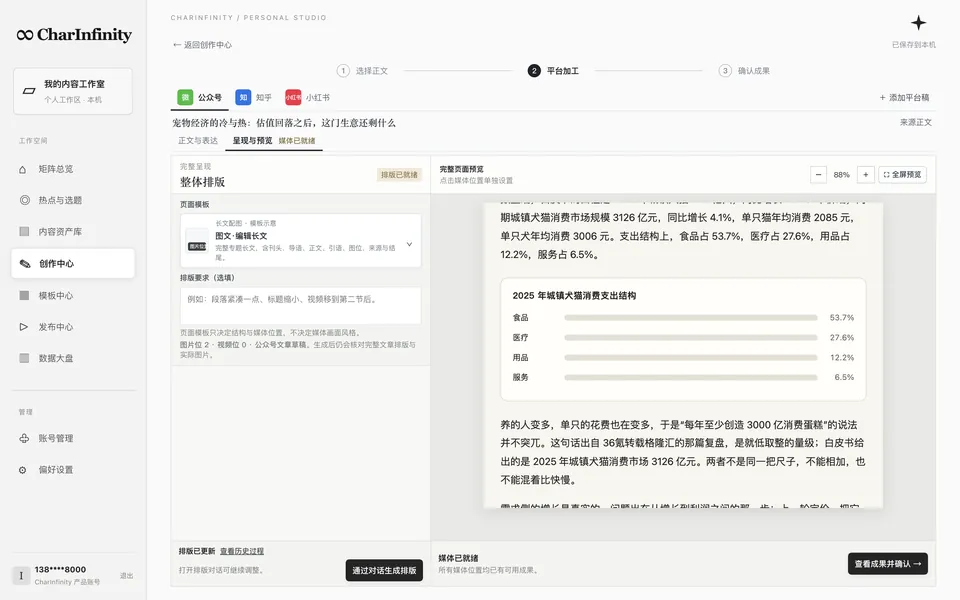Click the article title 宠物经济的冷与热
Viewport: 960px width, 600px height.
pyautogui.click(x=284, y=122)
